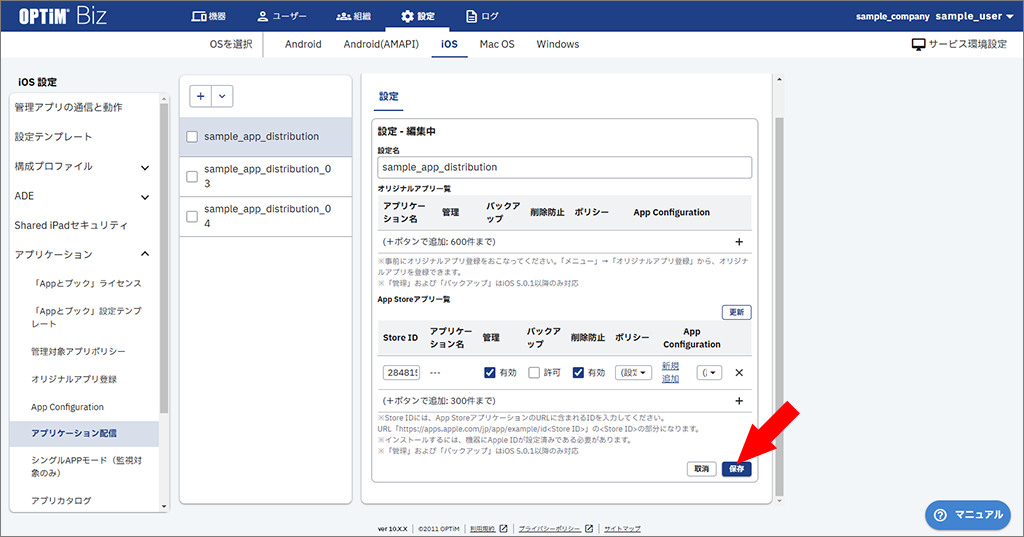Open 管理対象アプリポリシー item
This screenshot has width=1024, height=537.
coord(78,351)
